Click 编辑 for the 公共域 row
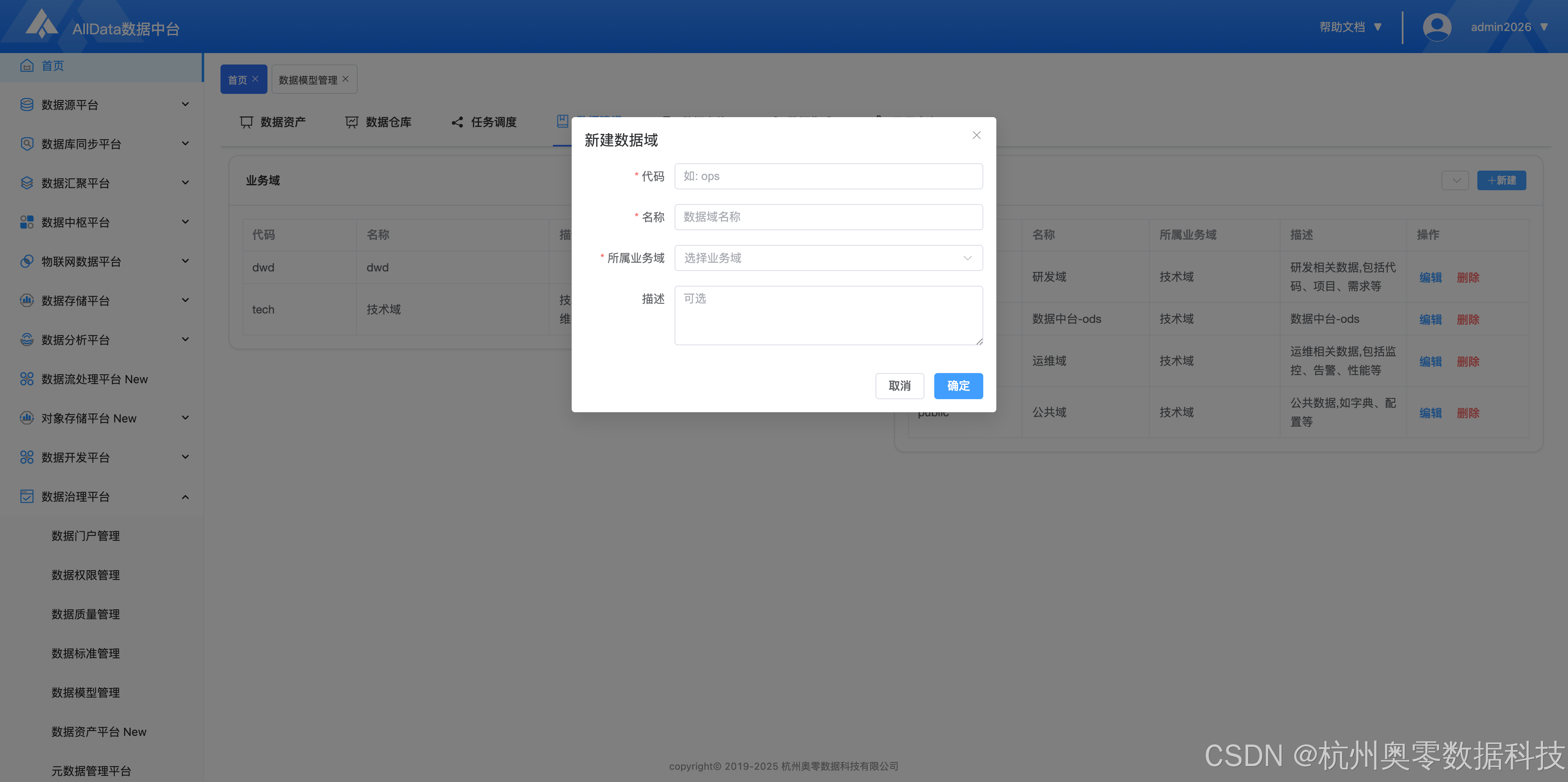This screenshot has height=782, width=1568. point(1430,413)
